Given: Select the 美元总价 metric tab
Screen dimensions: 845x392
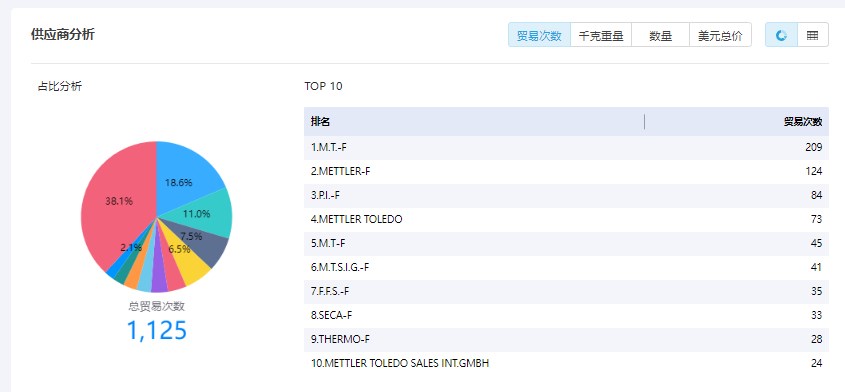Looking at the screenshot, I should tap(720, 36).
